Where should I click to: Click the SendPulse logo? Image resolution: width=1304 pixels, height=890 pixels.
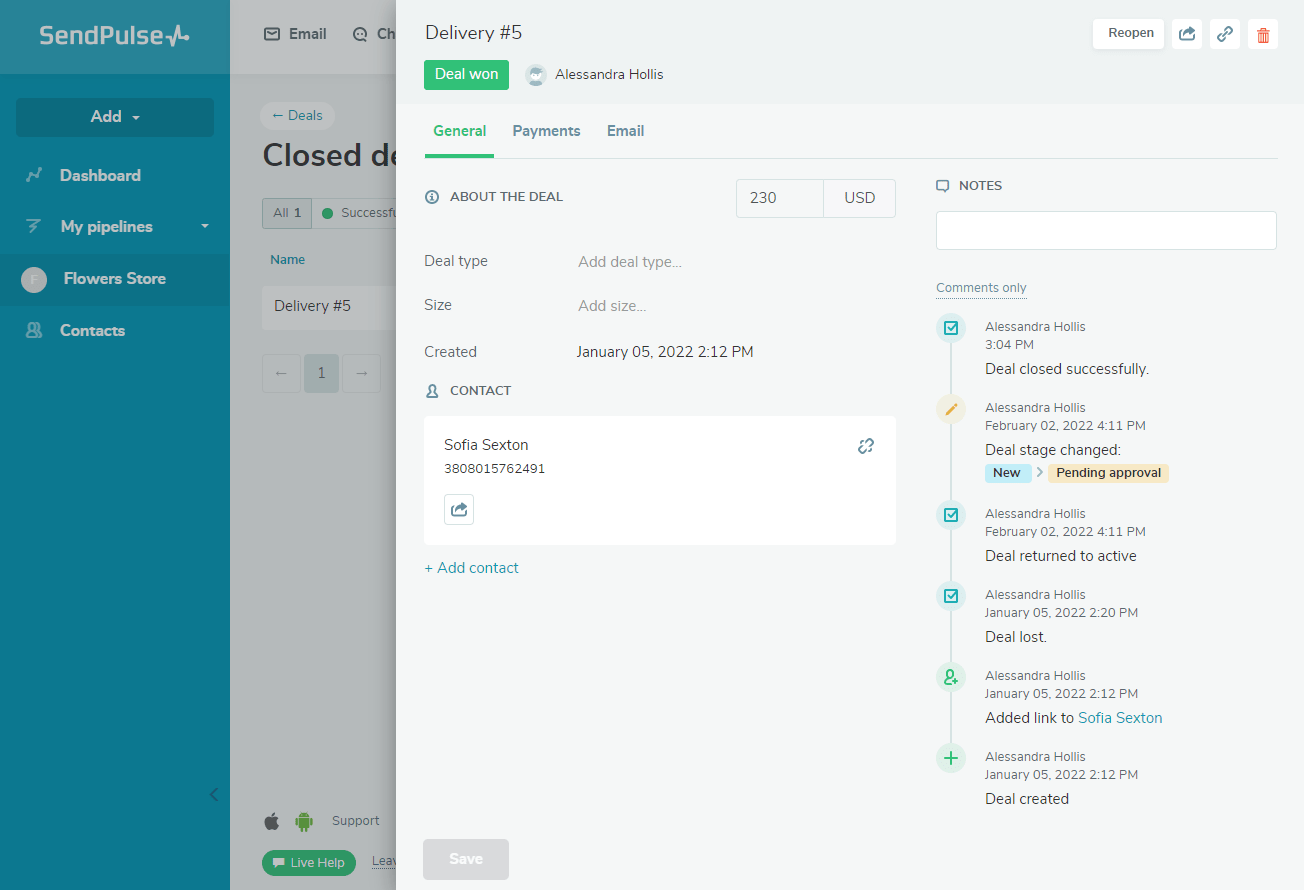pos(114,36)
